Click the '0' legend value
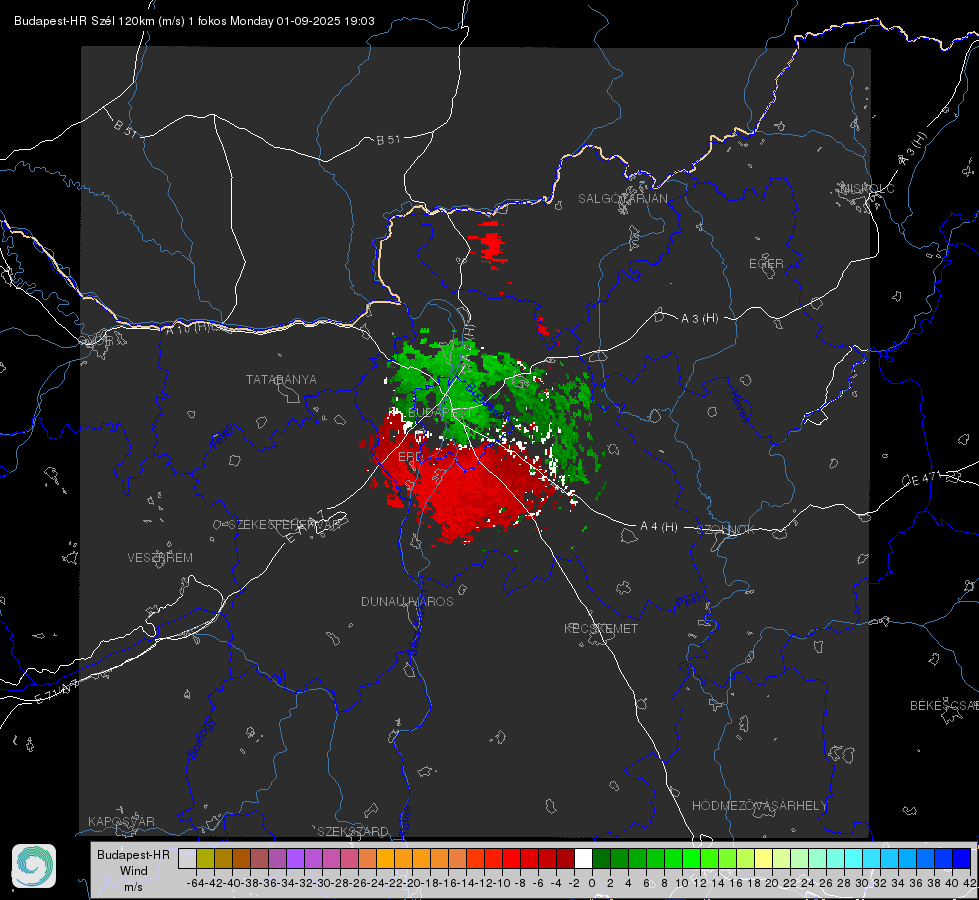 click(592, 883)
